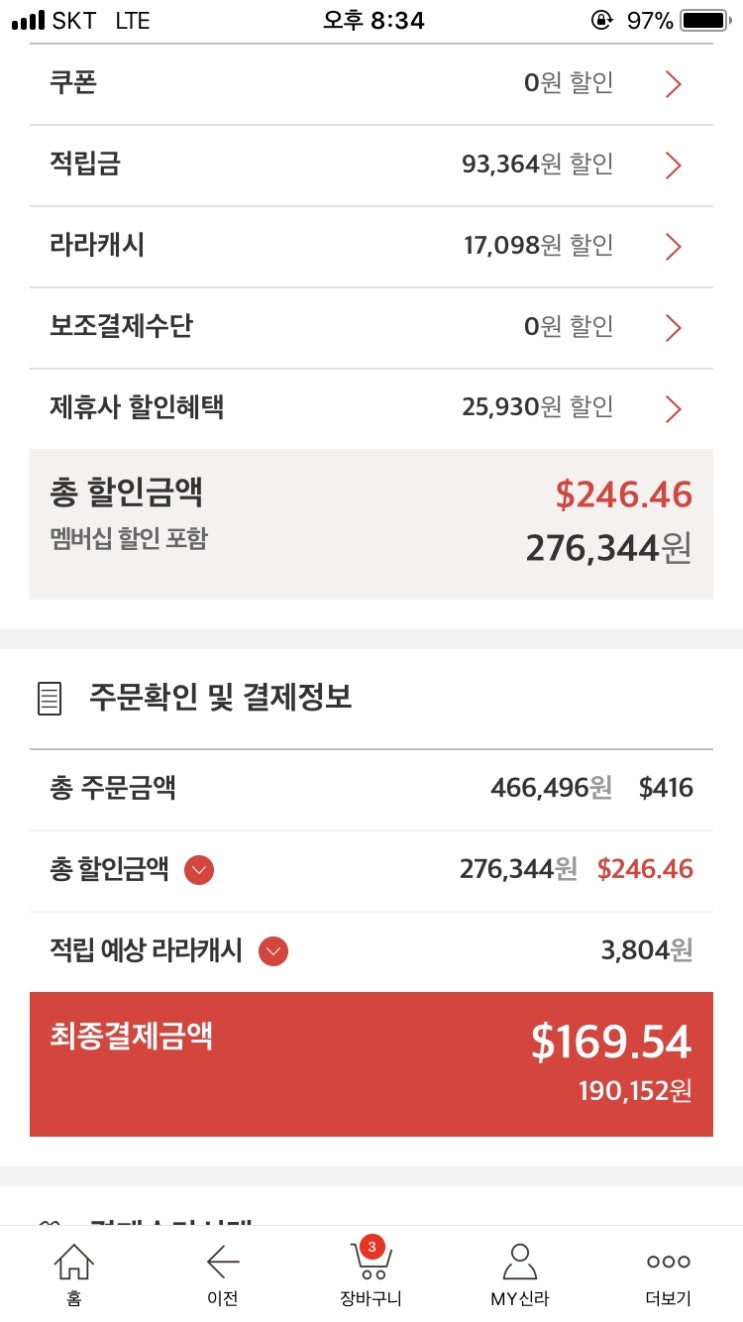Expand 총 할인금액 details red arrow
This screenshot has height=1322, width=743.
tap(199, 870)
